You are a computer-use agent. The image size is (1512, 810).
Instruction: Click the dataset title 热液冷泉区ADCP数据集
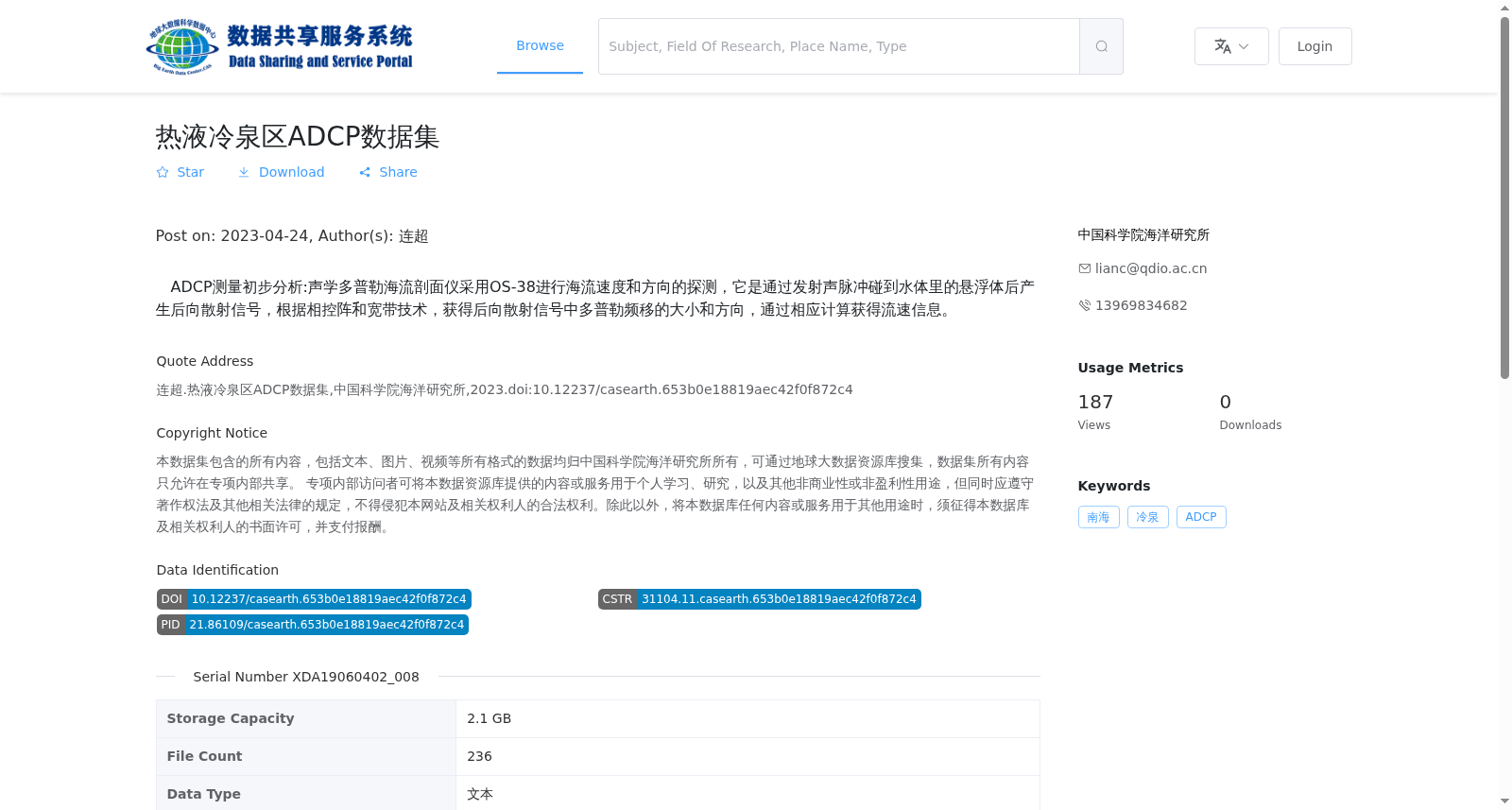coord(298,137)
